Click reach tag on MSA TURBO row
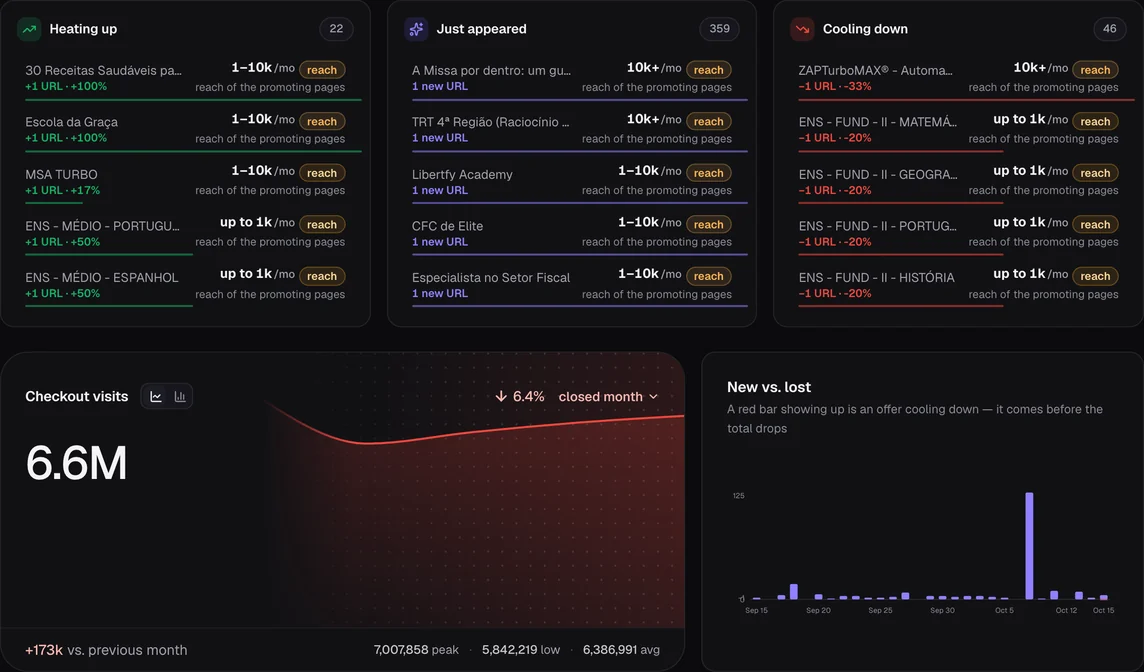The image size is (1144, 672). coord(322,173)
